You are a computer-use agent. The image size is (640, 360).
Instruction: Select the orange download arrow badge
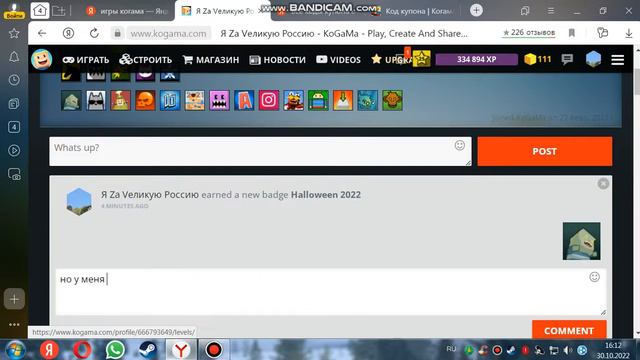343,100
